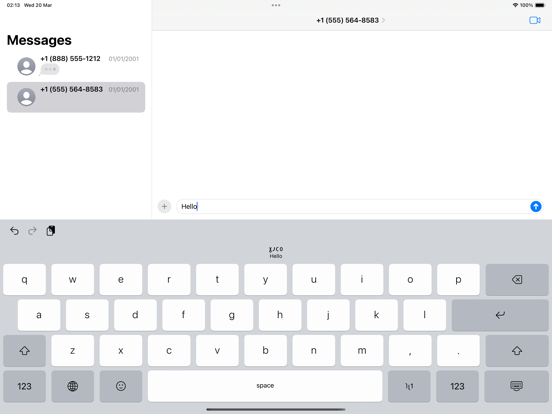Tap the c key
Screen dimensions: 552x414
tap(169, 351)
